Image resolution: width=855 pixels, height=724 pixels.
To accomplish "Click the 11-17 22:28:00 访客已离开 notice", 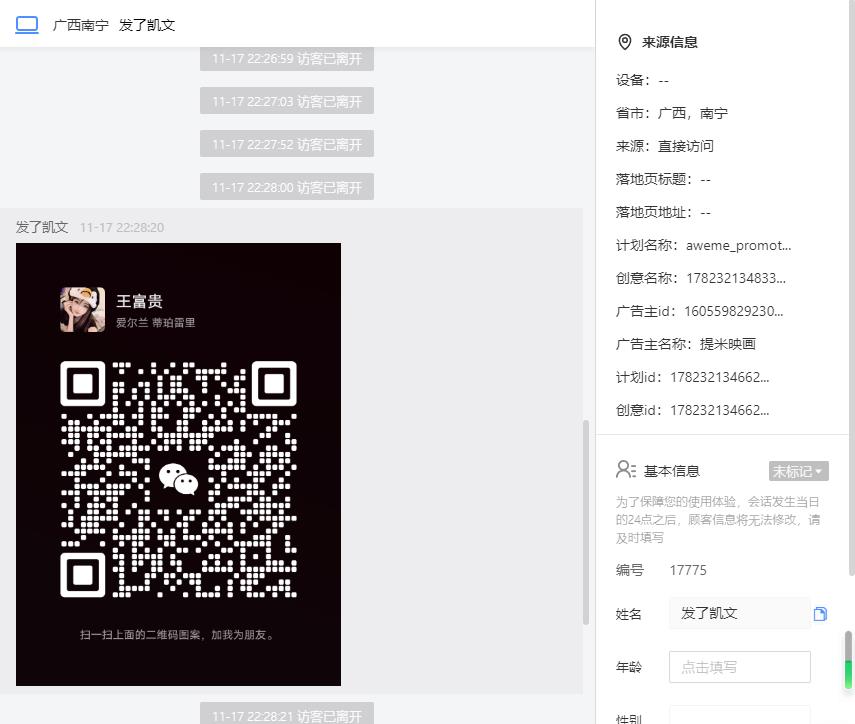I will click(287, 187).
